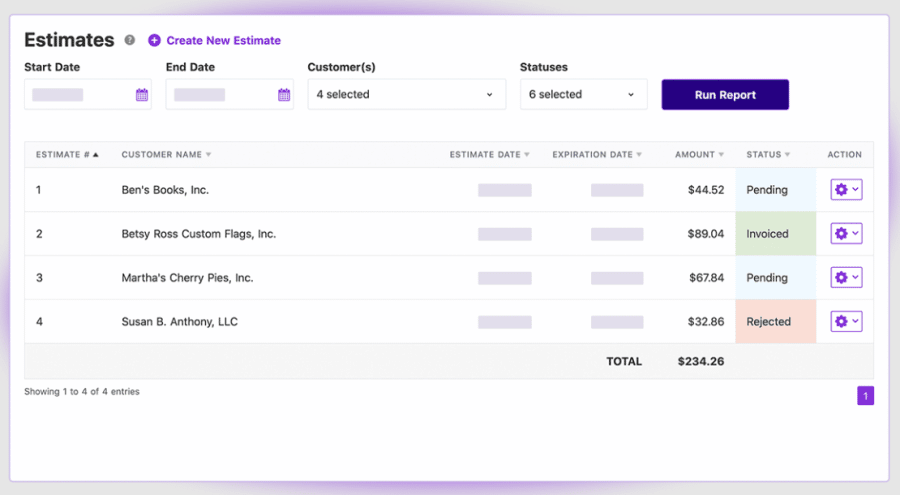Sort table by Customer Name column
The image size is (900, 495).
[x=166, y=154]
